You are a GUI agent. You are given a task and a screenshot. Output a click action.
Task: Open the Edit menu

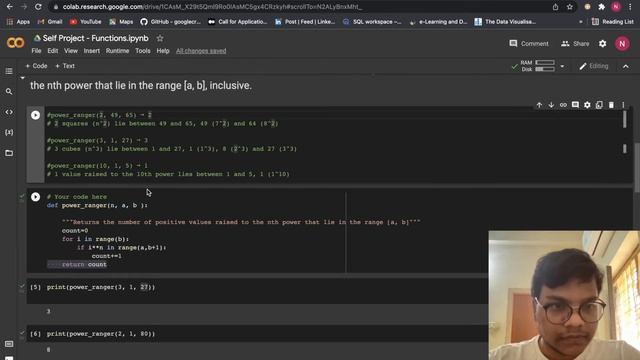pos(53,51)
